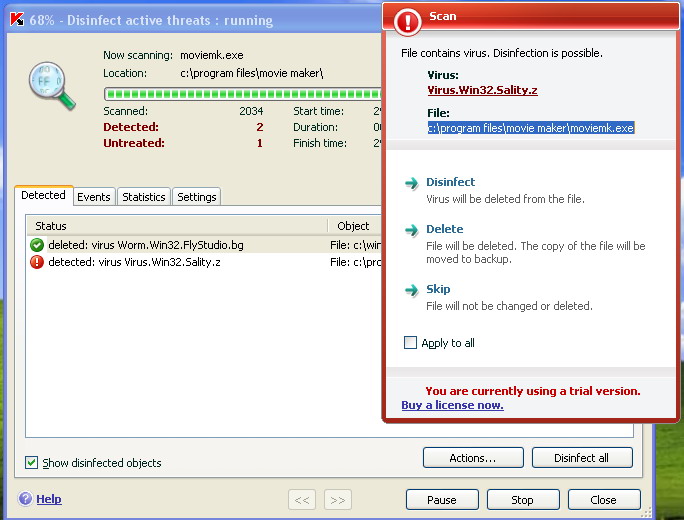Open the Virus.Win32.Sality.z link

(482, 90)
